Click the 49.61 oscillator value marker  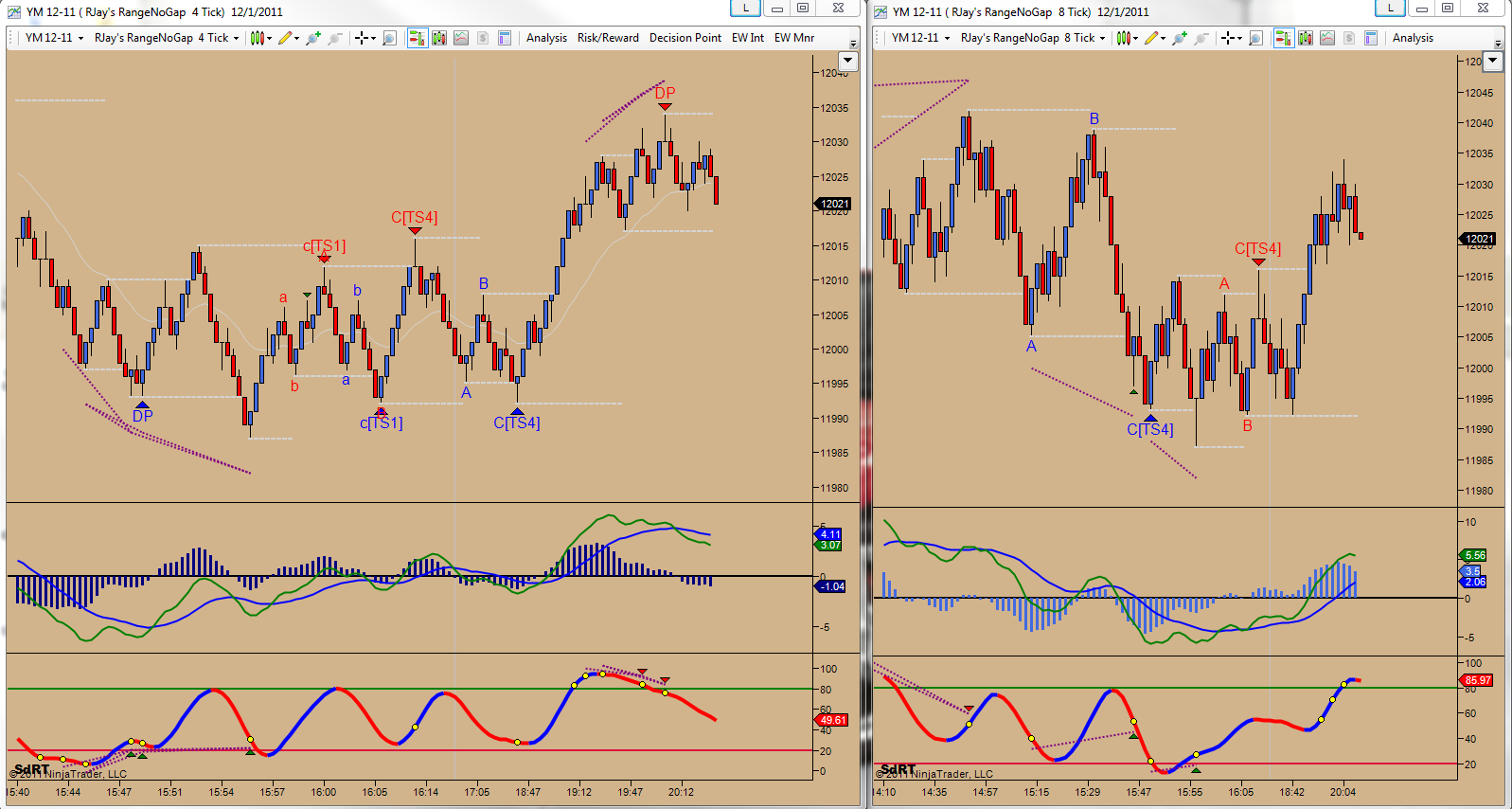point(832,720)
